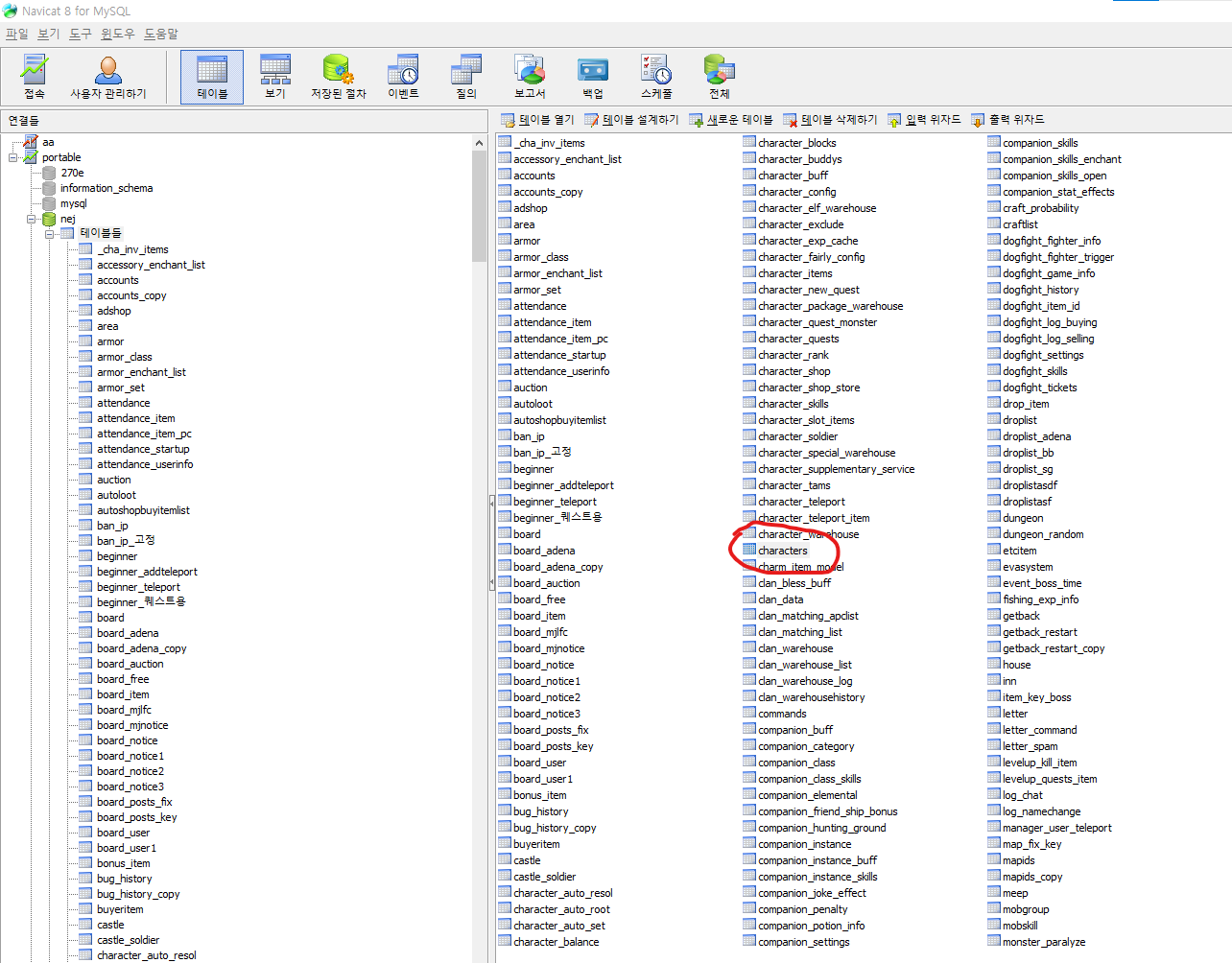Screen dimensions: 1232x963
Task: Collapse the nej database node
Action: [x=32, y=219]
